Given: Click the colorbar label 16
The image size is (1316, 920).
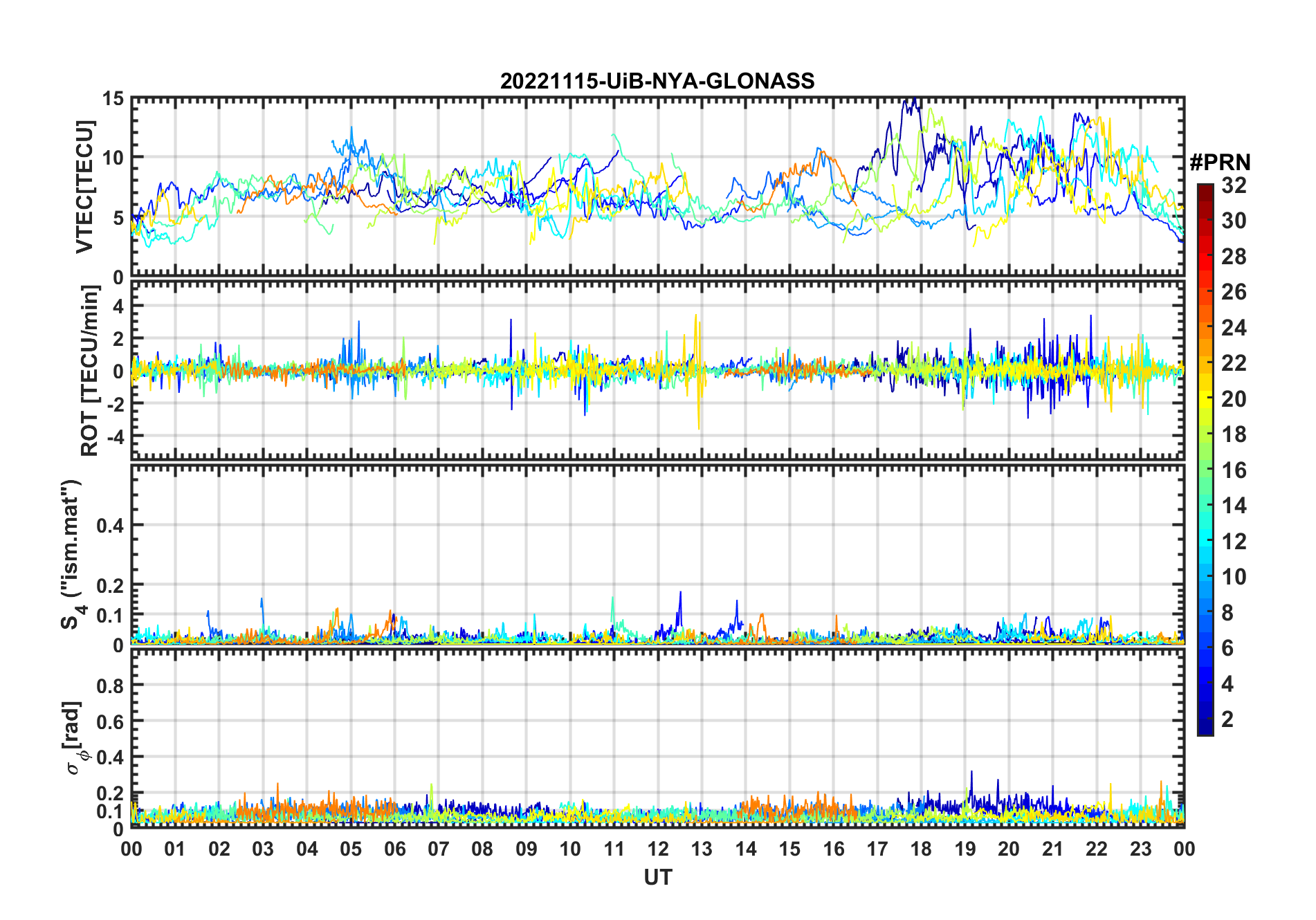Looking at the screenshot, I should 1234,470.
